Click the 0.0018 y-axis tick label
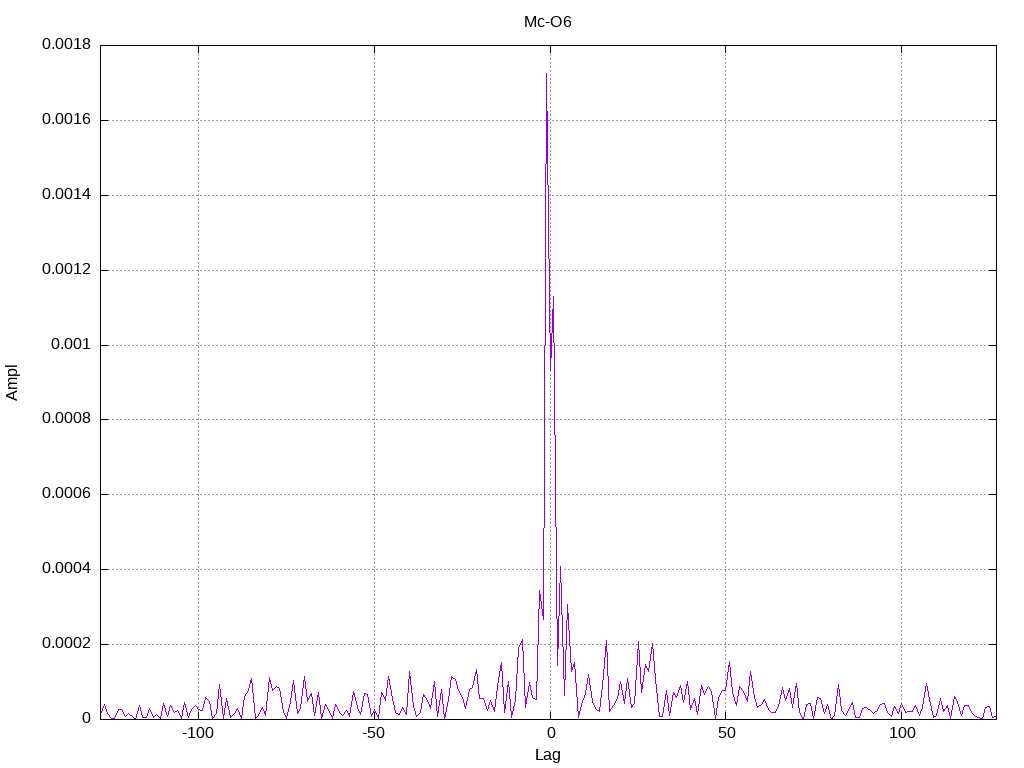 pos(67,44)
